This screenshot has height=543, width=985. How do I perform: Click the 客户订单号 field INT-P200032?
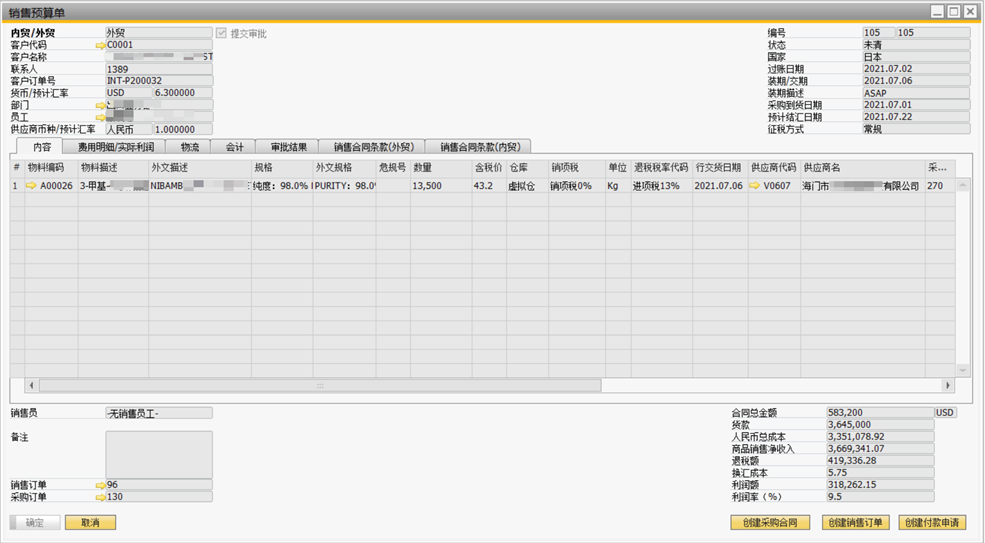tap(159, 80)
